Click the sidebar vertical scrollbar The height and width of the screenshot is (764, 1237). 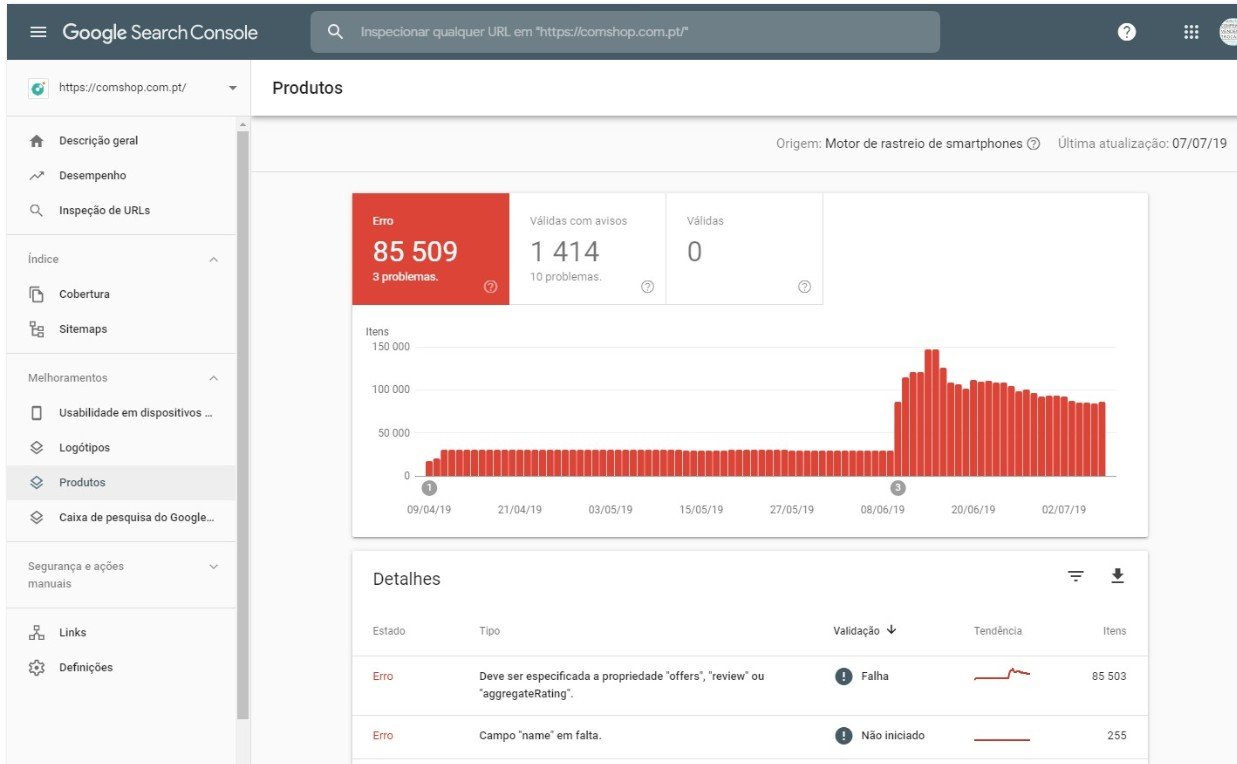pyautogui.click(x=242, y=420)
